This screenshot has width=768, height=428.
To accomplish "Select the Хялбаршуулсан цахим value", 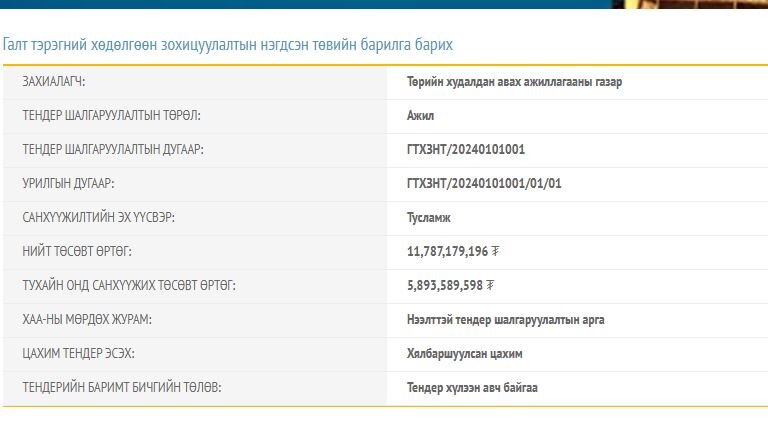I will pyautogui.click(x=464, y=354).
